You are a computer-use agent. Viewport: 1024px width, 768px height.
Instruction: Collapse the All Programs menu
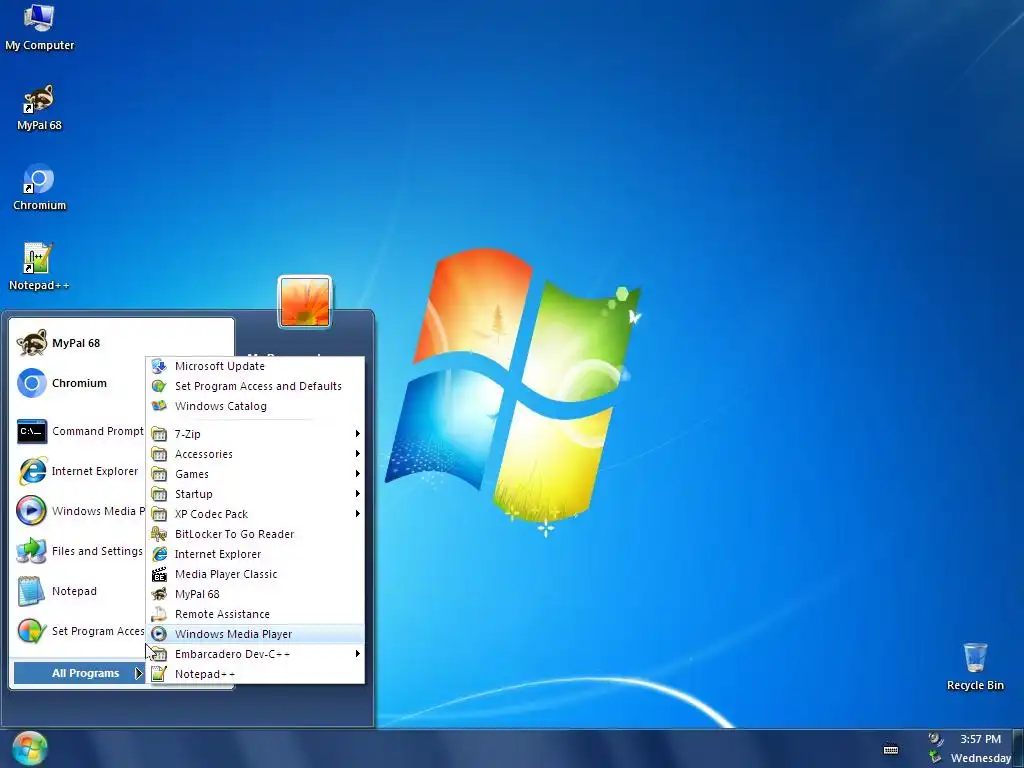(79, 673)
